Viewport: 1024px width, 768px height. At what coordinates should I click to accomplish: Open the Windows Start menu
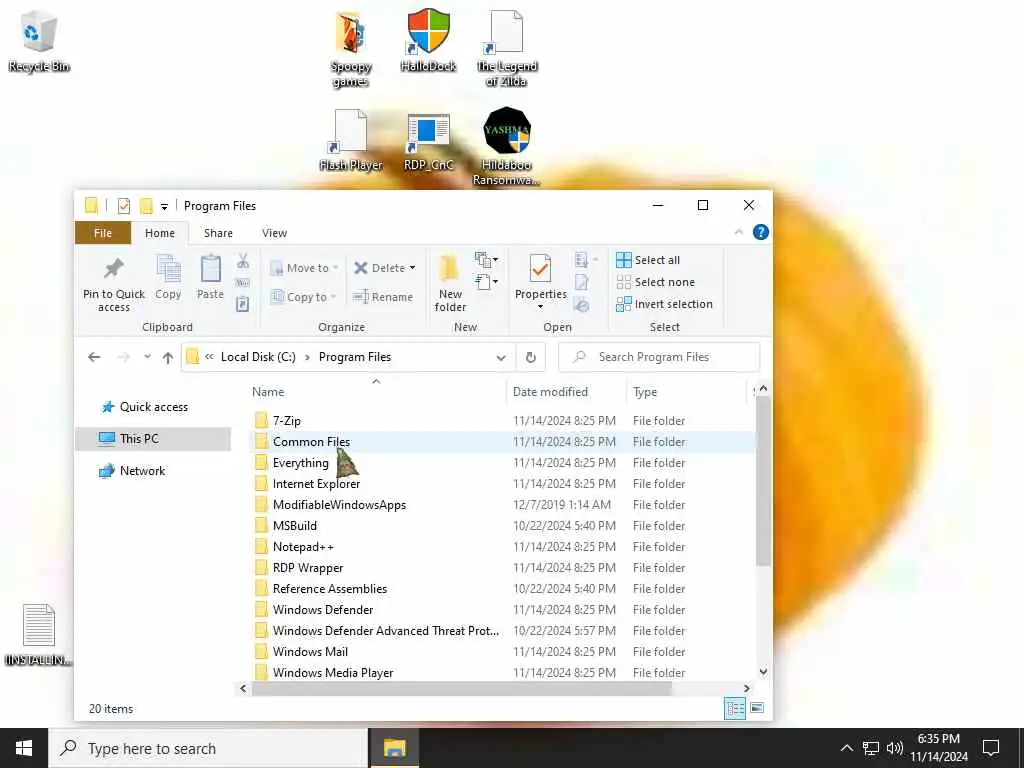[24, 748]
